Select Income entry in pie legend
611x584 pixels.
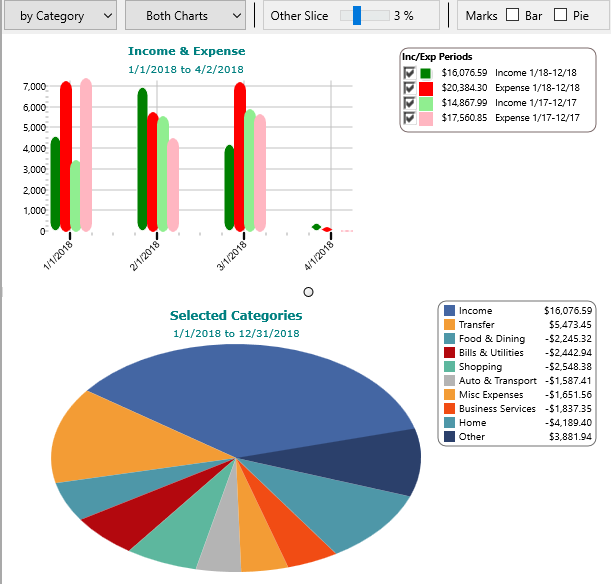click(517, 311)
